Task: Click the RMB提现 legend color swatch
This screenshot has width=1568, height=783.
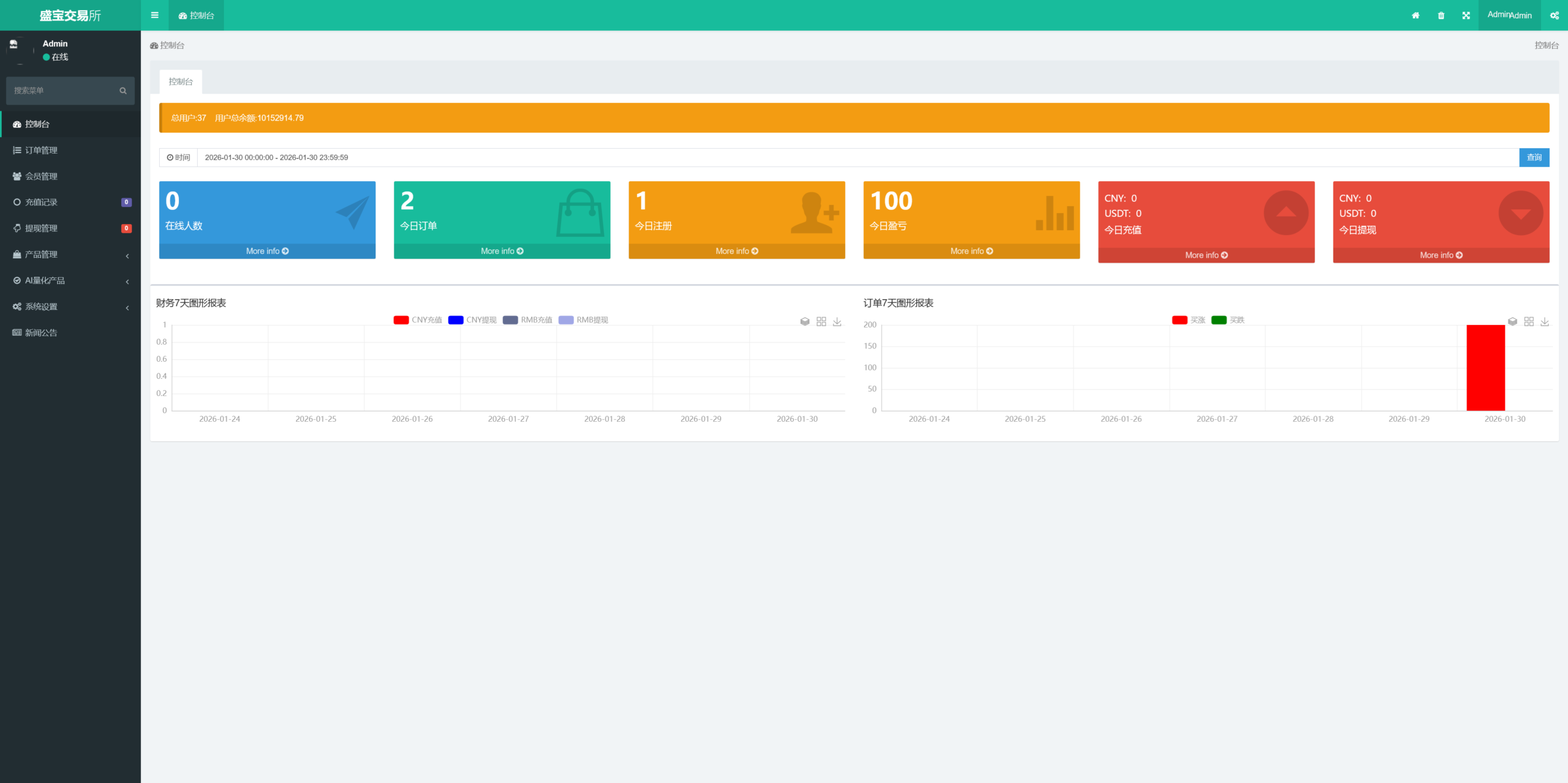Action: pos(566,320)
